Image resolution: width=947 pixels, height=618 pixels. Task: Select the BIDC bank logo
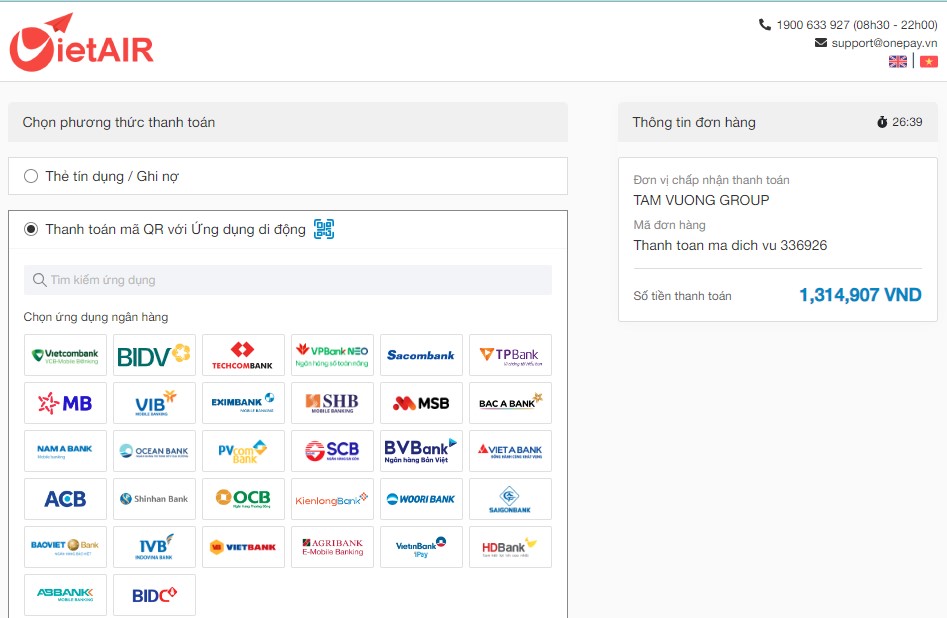coord(154,592)
